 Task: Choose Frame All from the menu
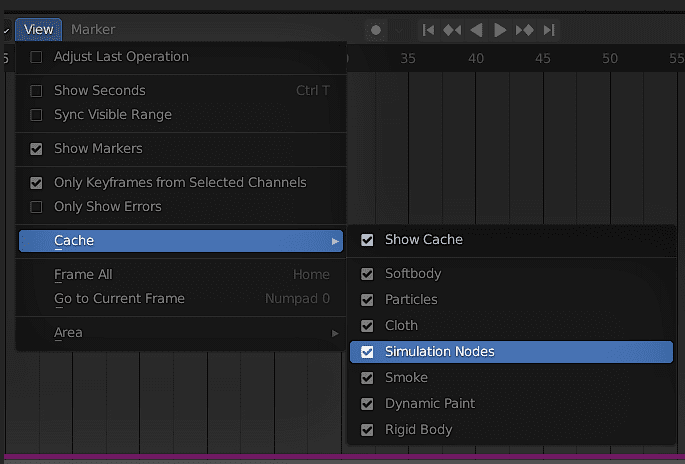(x=83, y=275)
